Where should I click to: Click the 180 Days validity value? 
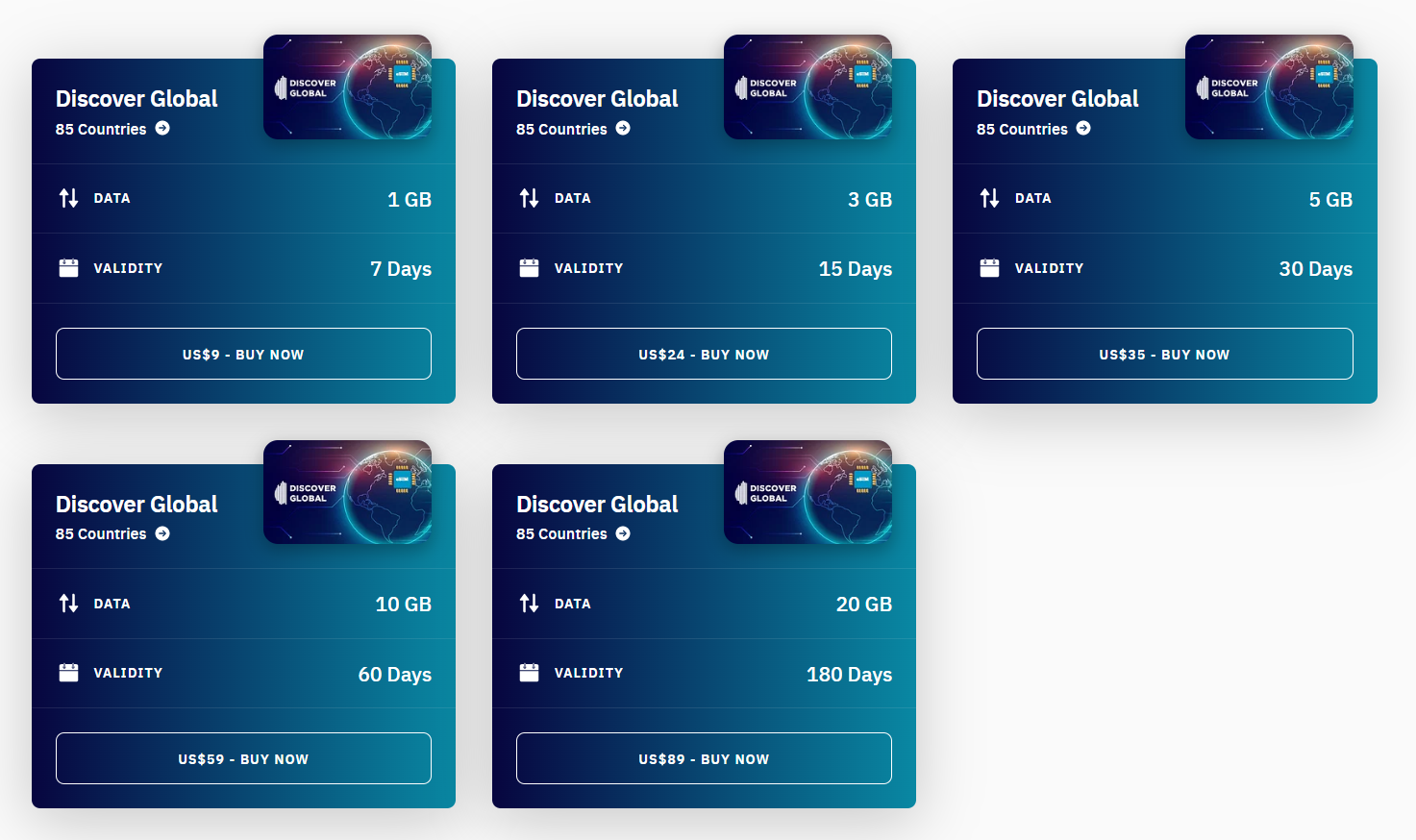click(x=849, y=675)
